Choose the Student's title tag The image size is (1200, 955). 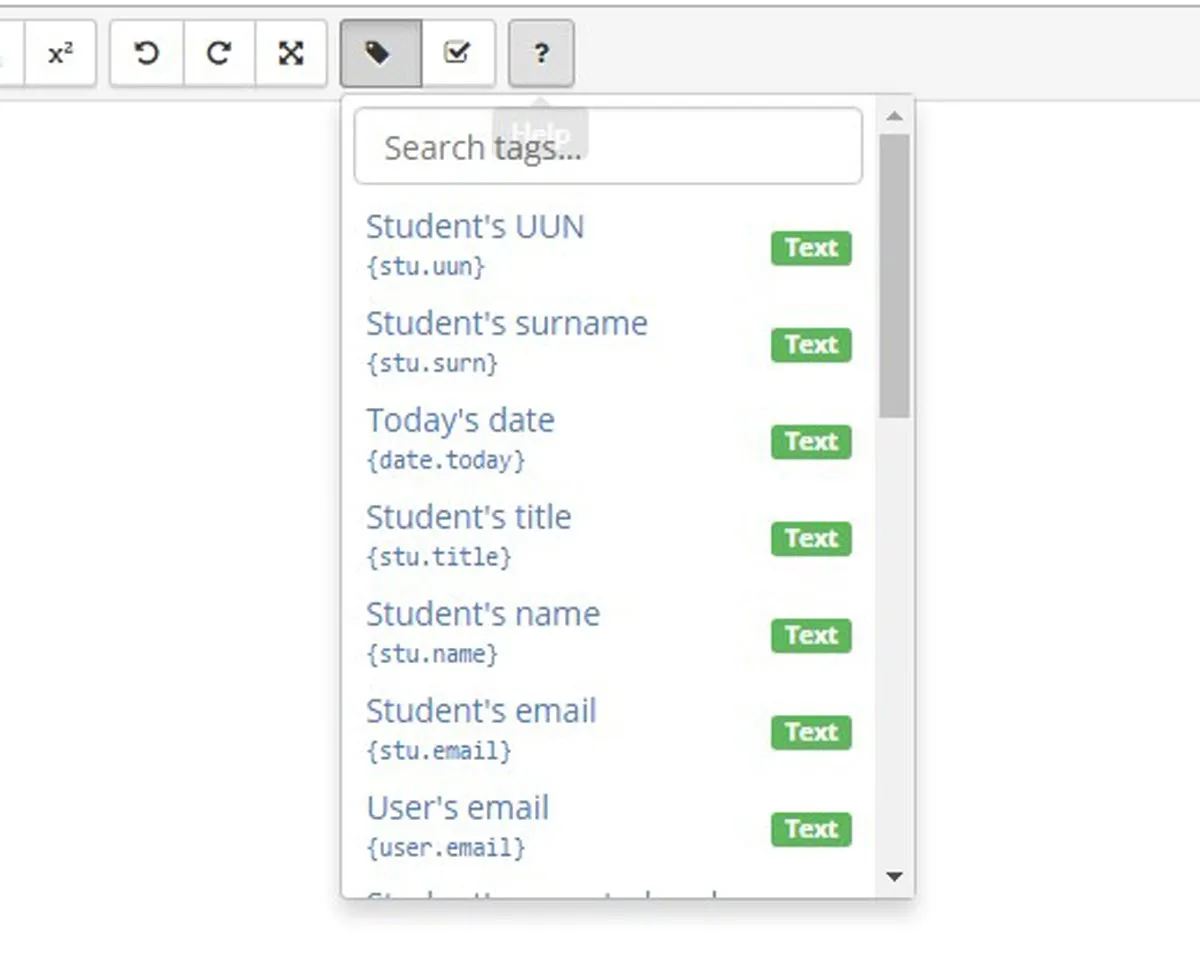click(x=469, y=517)
